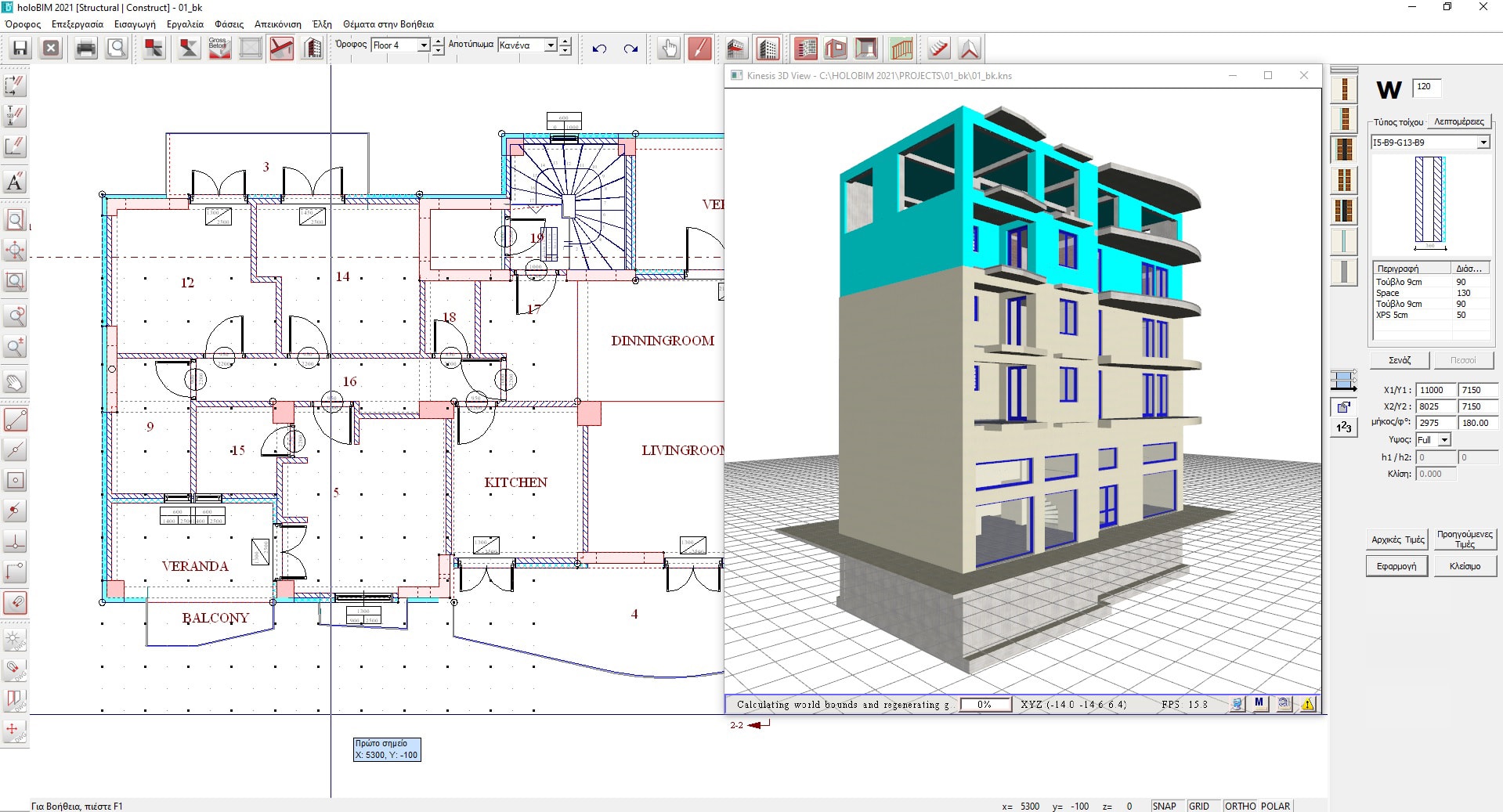The width and height of the screenshot is (1503, 812).
Task: Click the M icon in 3D view status bar
Action: click(1259, 703)
